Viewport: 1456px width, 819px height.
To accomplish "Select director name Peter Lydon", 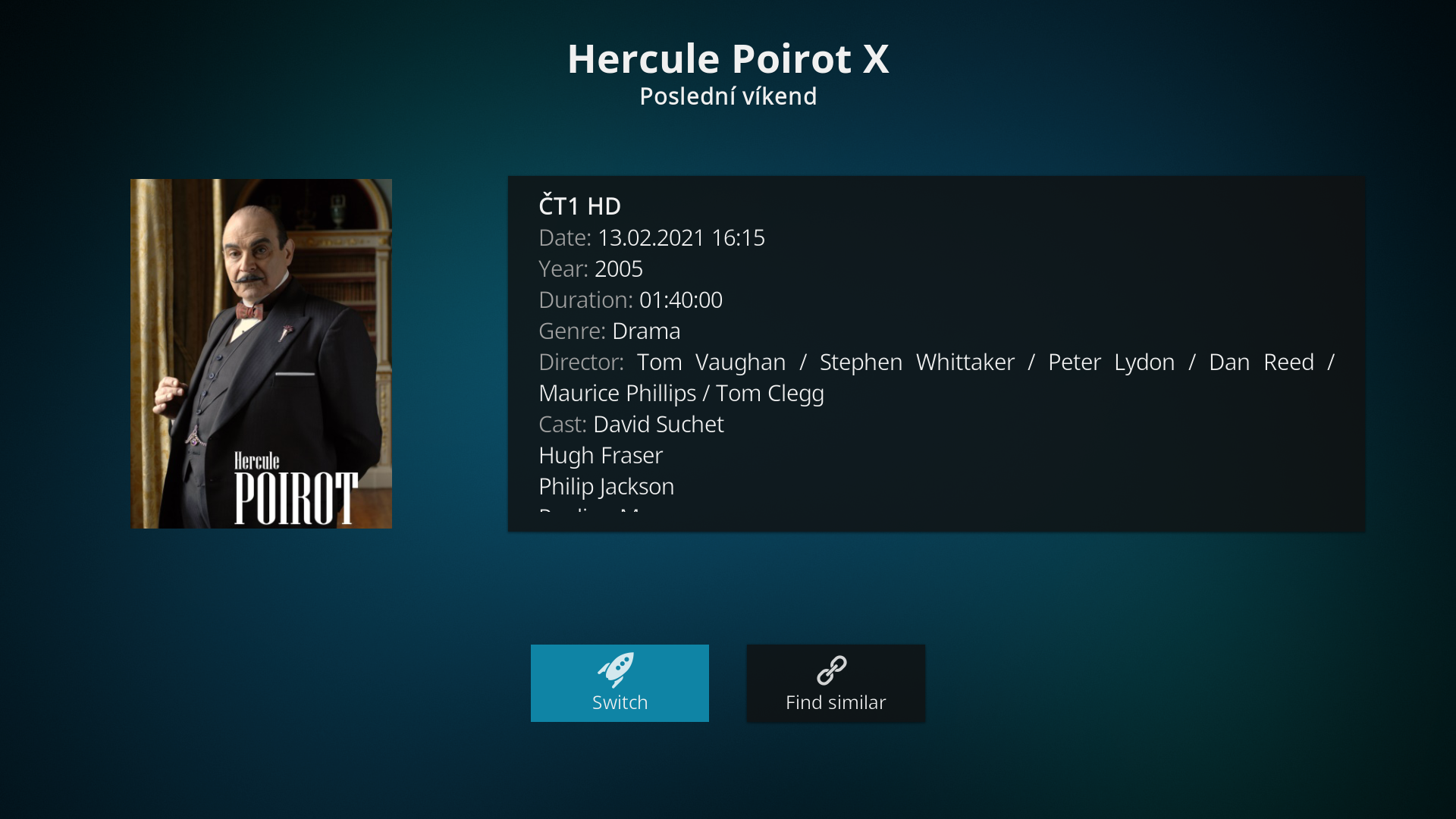I will (1112, 362).
